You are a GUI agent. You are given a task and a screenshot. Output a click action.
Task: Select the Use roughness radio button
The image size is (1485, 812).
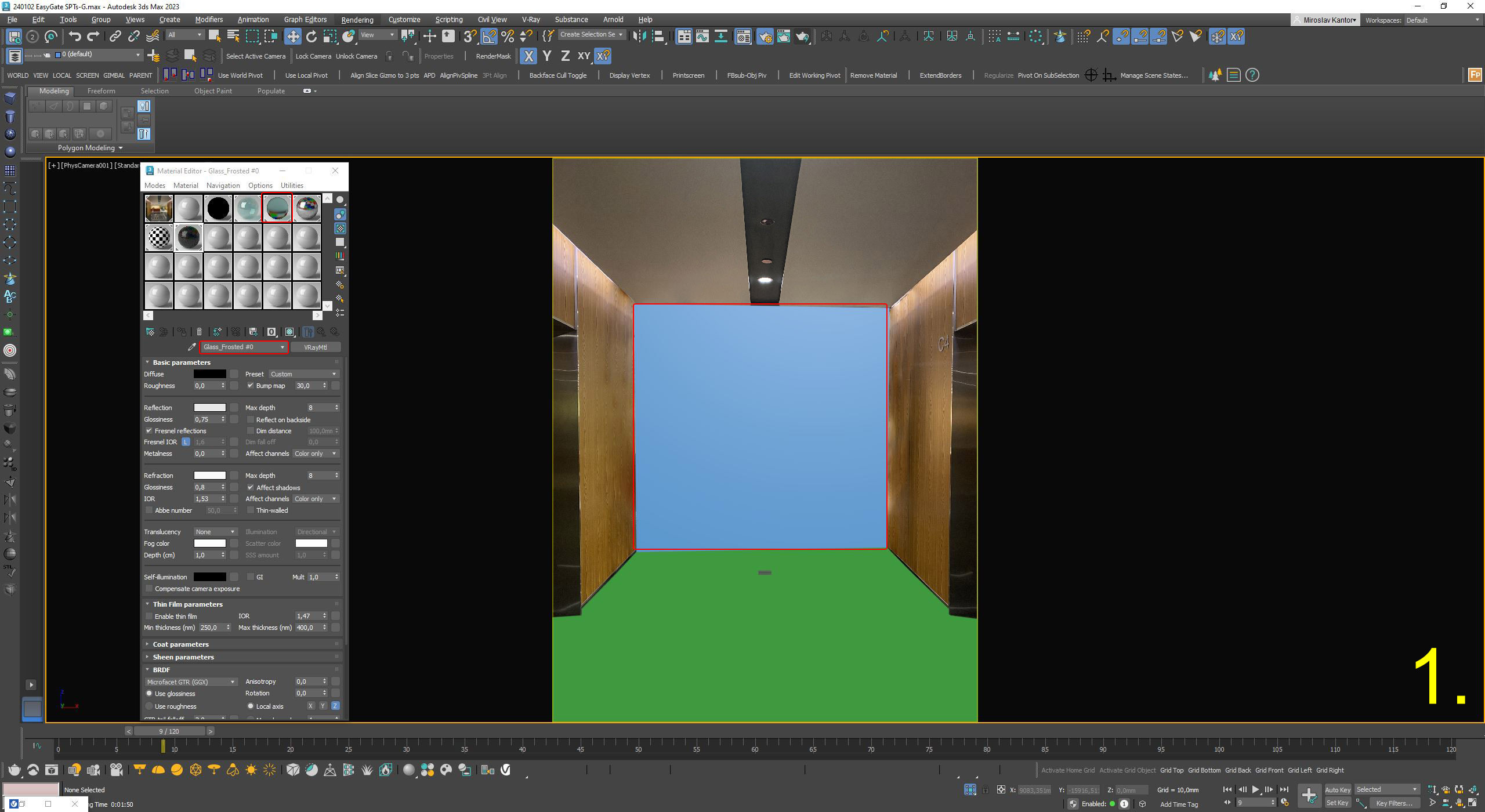pos(149,706)
